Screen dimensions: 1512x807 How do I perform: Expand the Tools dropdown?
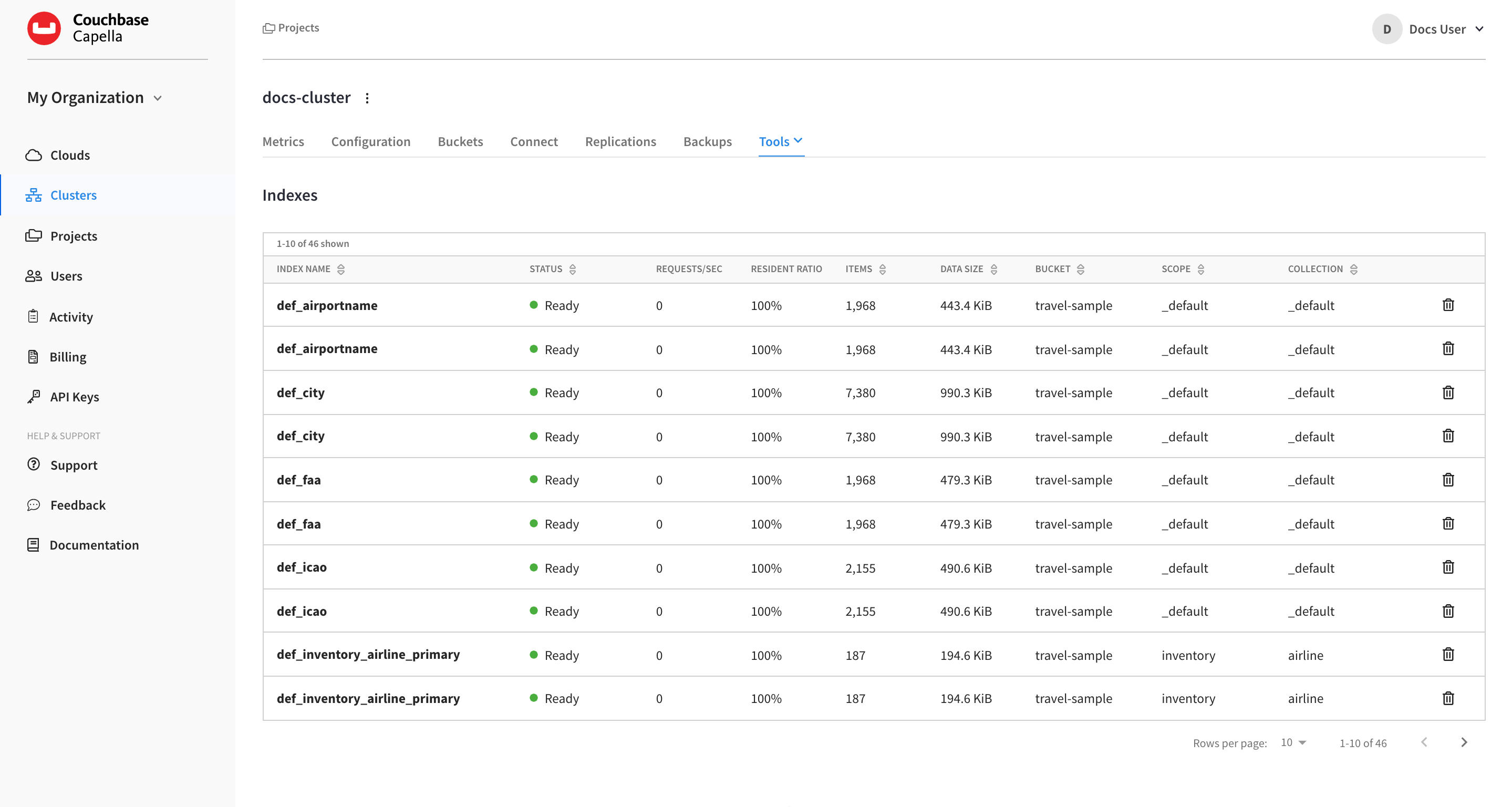(x=781, y=141)
